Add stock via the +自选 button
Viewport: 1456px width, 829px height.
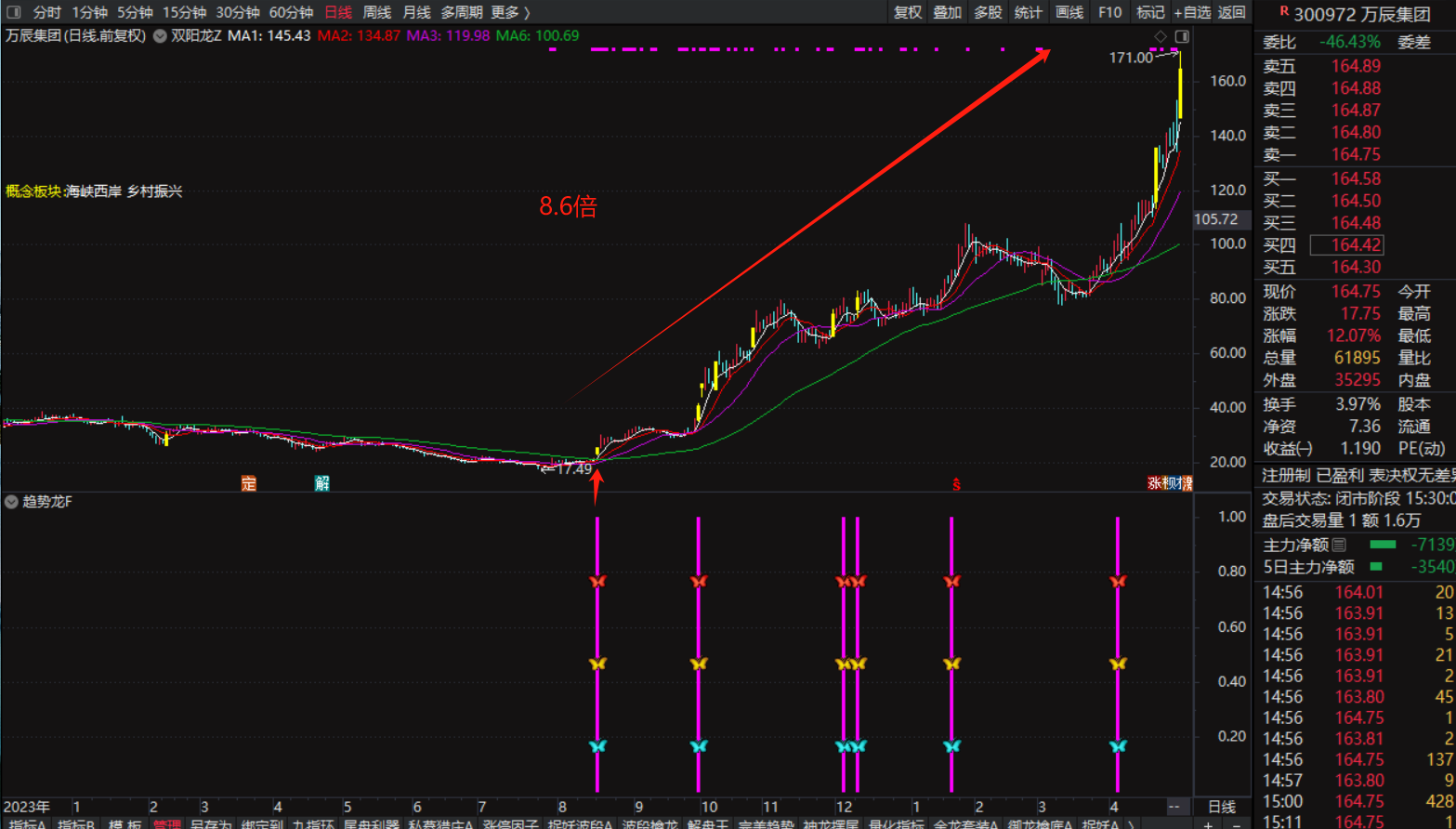tap(1192, 12)
